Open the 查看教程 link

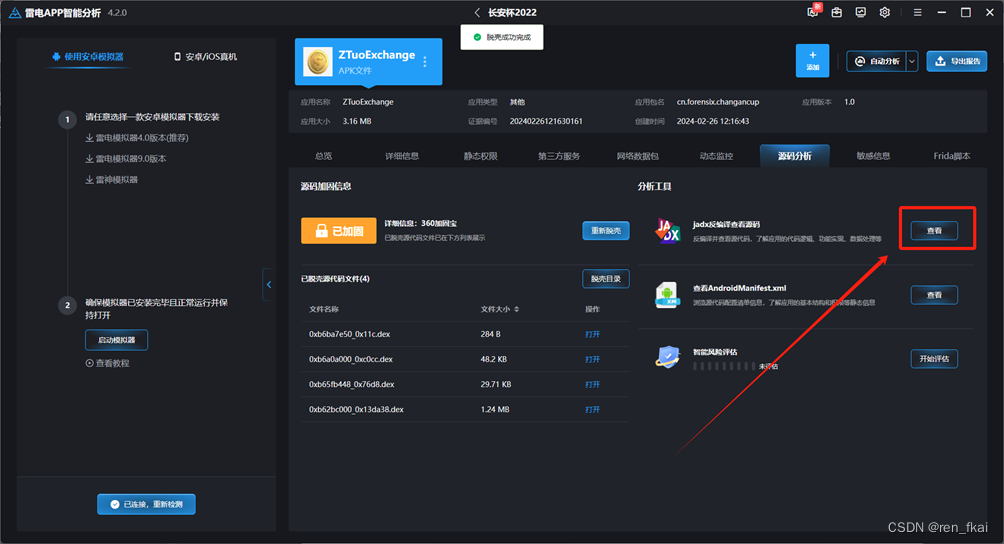108,363
